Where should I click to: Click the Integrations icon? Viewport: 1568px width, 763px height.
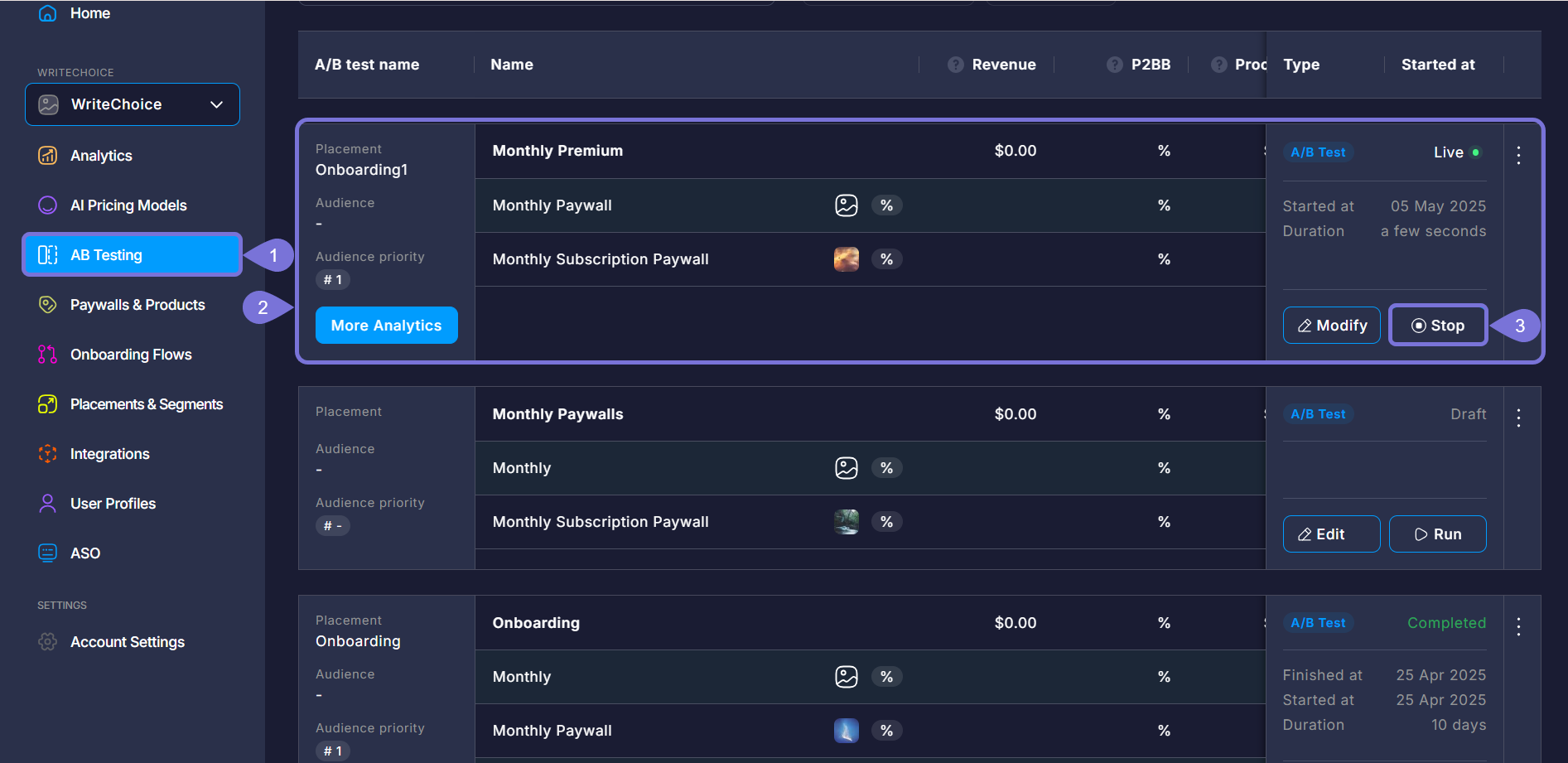[x=48, y=454]
